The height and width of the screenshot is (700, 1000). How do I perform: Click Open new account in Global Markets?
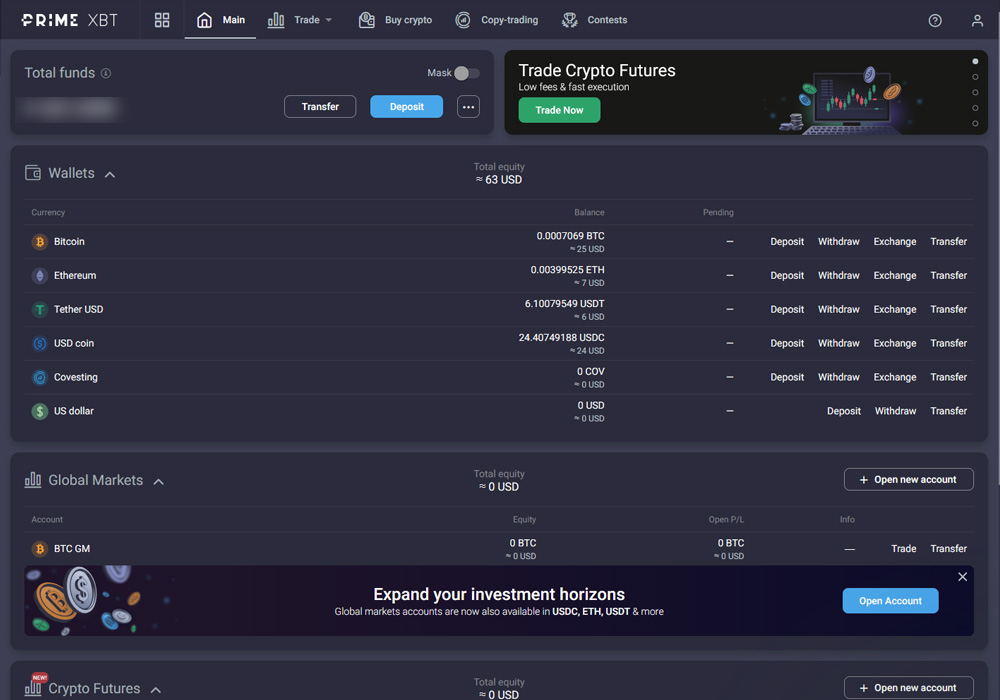coord(909,479)
